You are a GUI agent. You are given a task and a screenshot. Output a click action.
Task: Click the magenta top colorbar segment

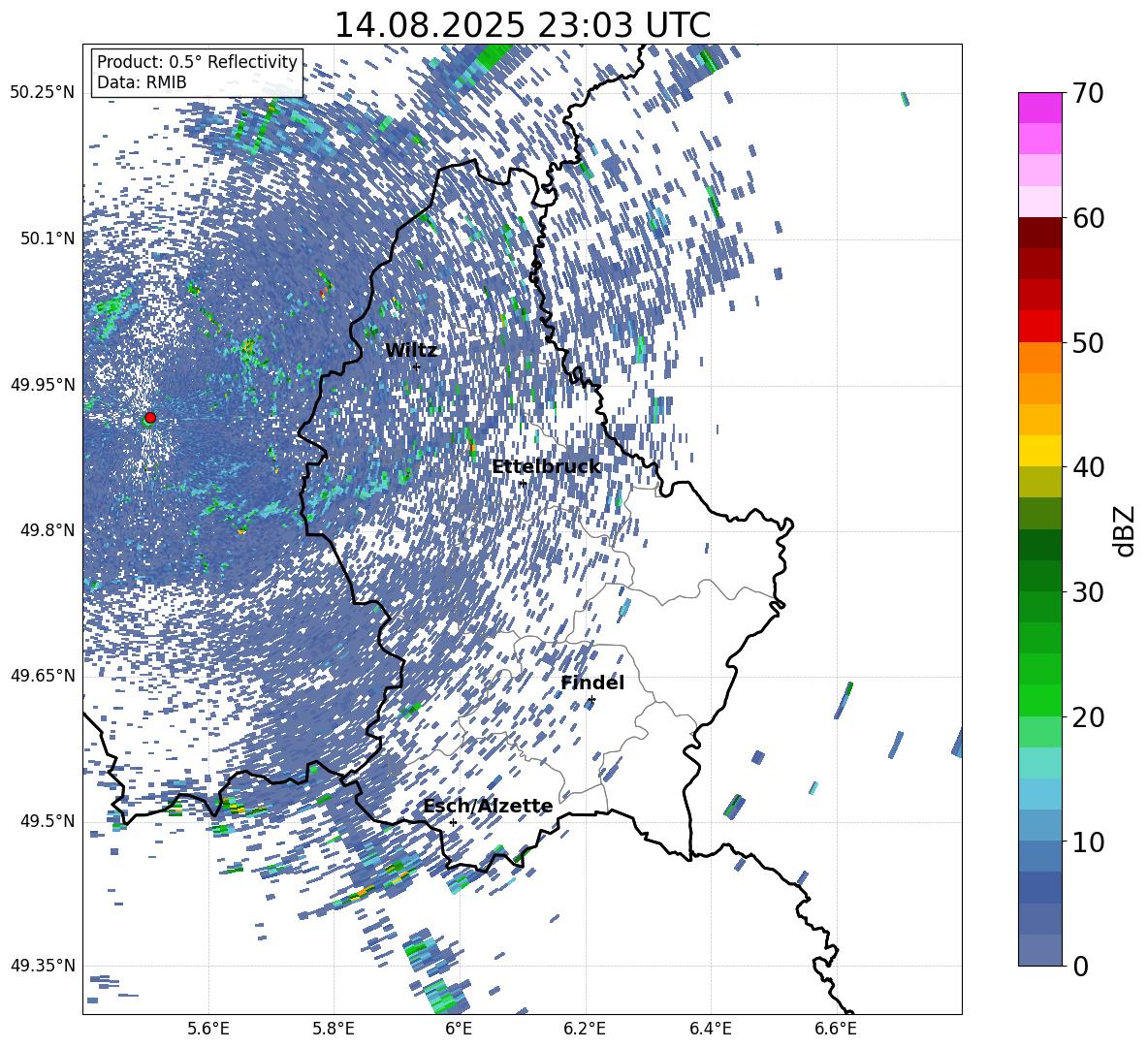click(1039, 108)
